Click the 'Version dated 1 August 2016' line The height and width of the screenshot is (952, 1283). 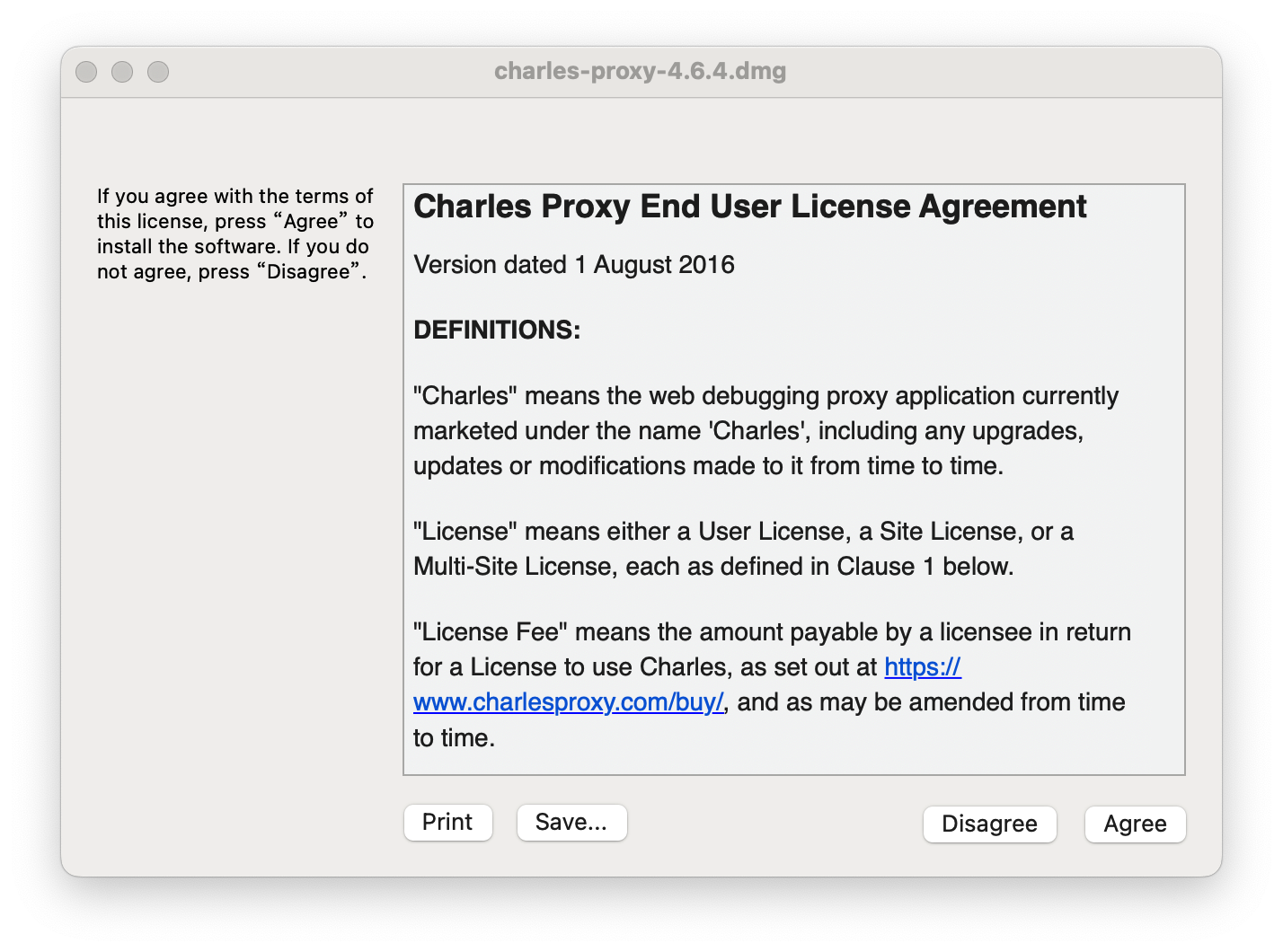click(x=574, y=265)
